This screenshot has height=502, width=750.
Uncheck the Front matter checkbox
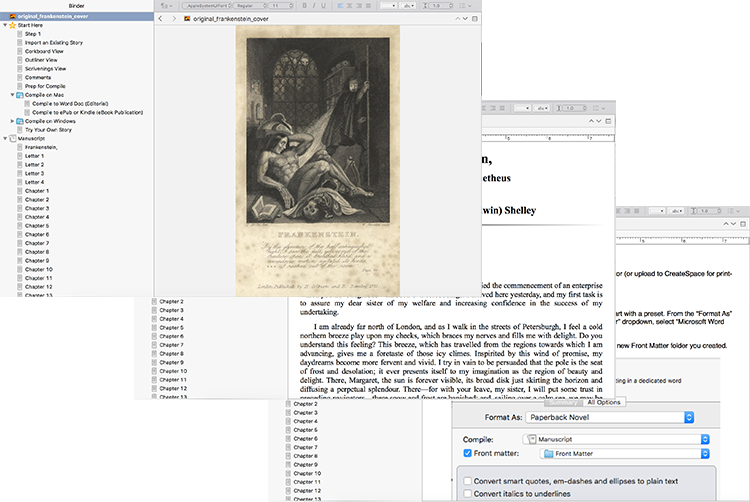467,453
